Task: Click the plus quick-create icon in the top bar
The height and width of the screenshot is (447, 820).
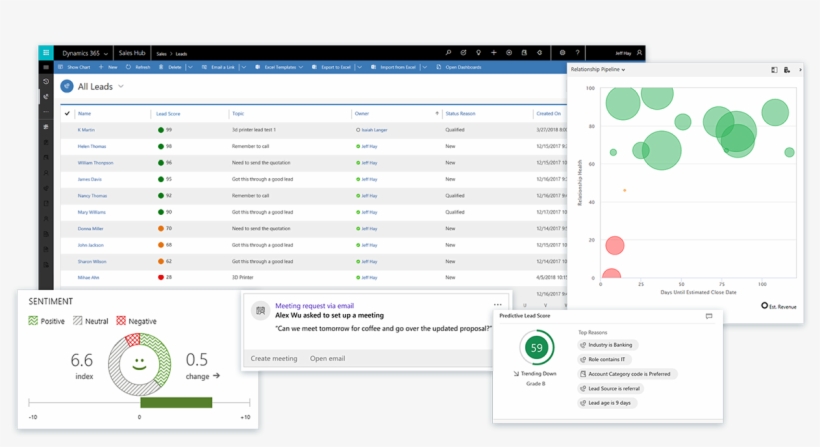Action: tap(494, 53)
